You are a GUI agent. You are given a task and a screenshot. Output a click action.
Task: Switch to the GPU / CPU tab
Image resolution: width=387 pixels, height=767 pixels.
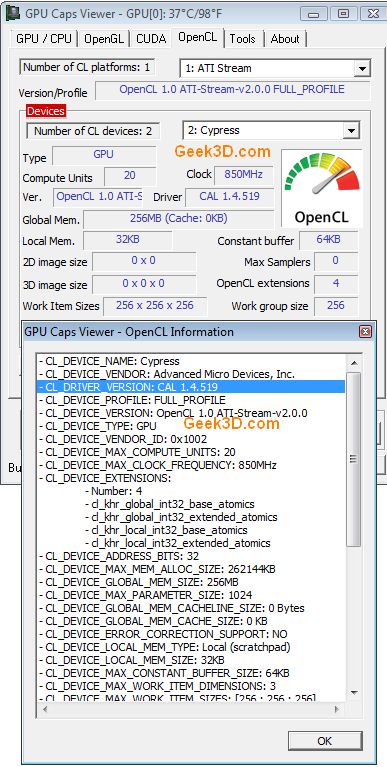(44, 39)
